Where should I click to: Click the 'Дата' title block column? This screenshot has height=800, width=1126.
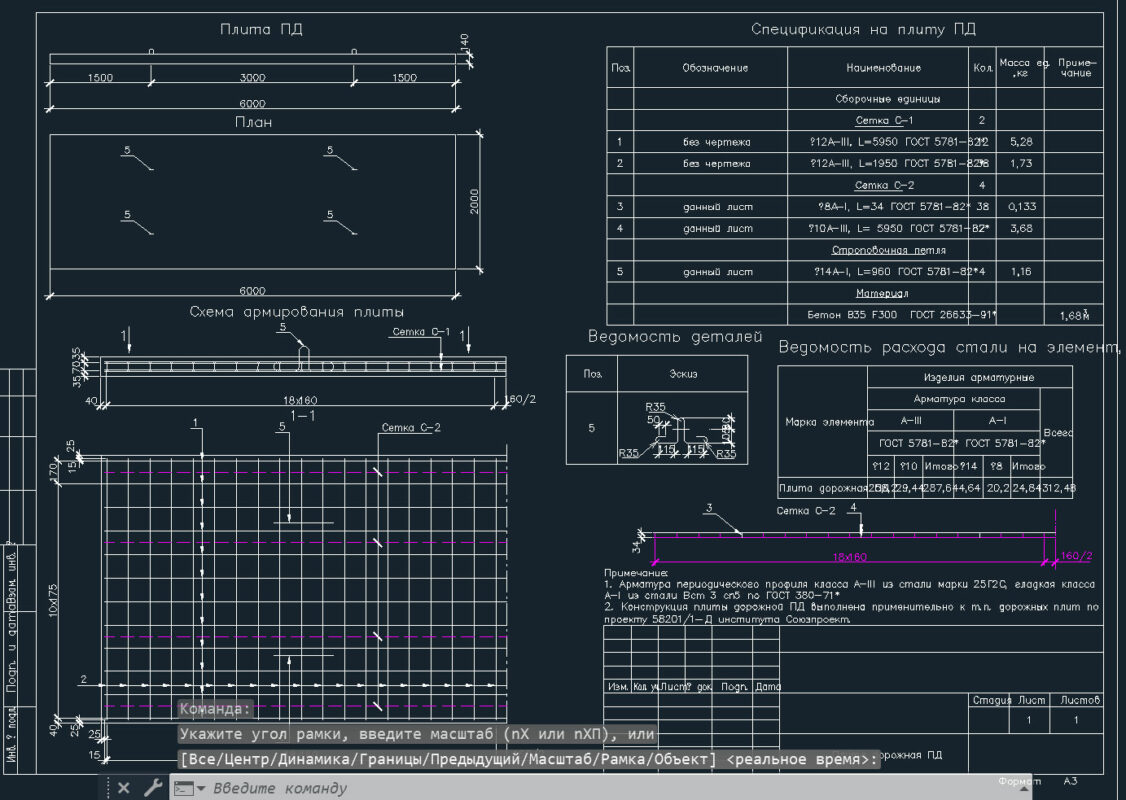point(768,687)
